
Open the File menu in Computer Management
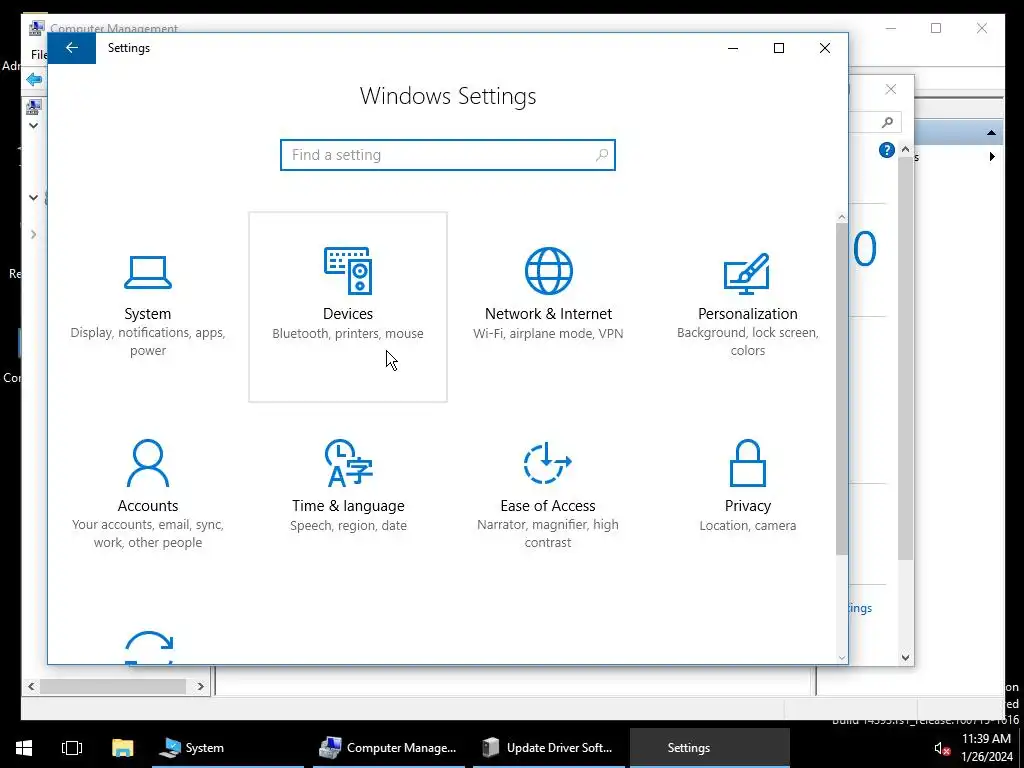(x=39, y=55)
